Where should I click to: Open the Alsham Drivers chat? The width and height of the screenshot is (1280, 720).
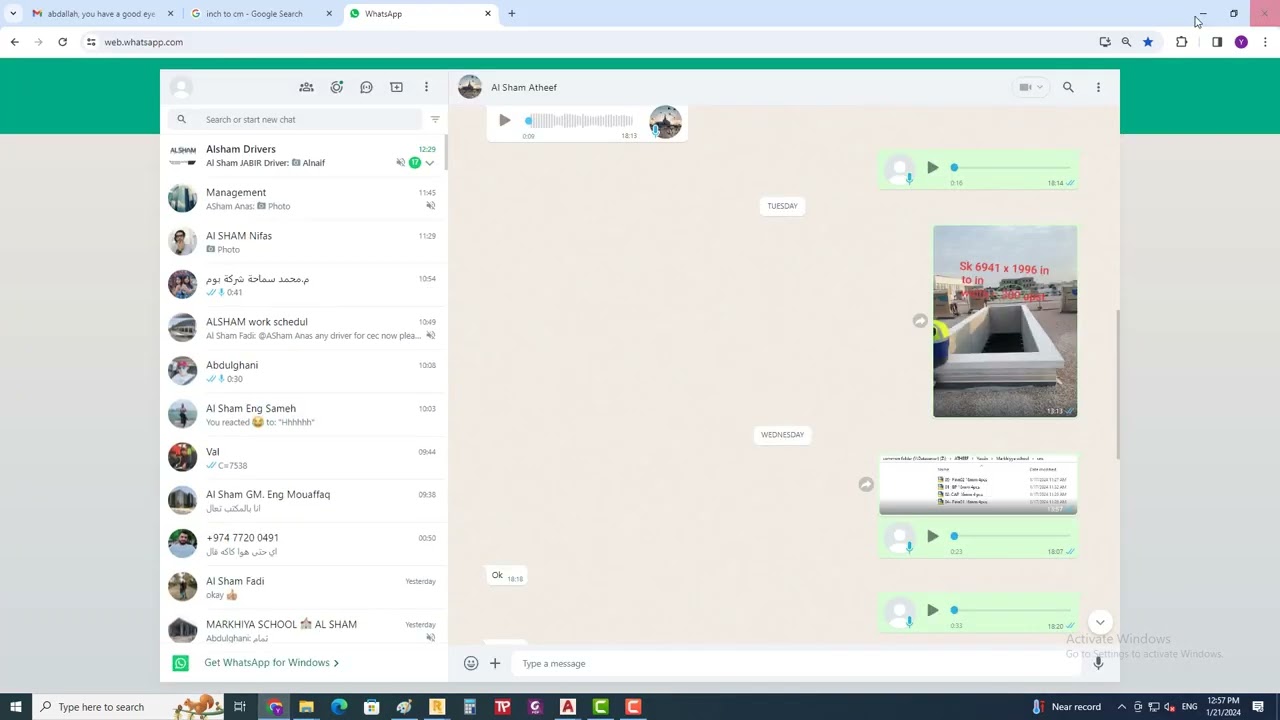[303, 156]
